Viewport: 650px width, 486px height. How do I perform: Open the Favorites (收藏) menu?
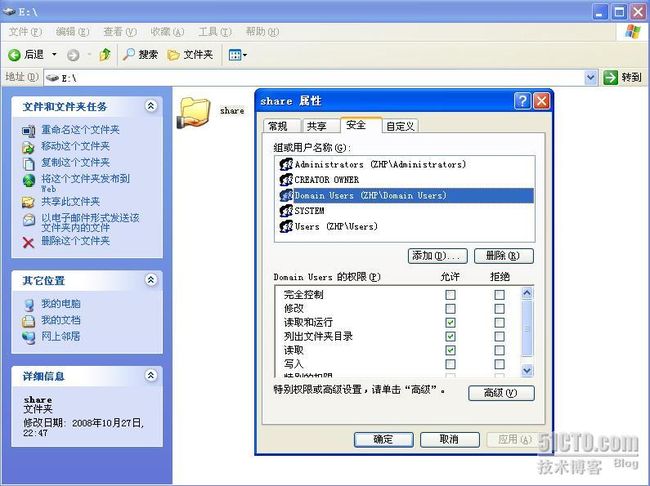click(167, 32)
